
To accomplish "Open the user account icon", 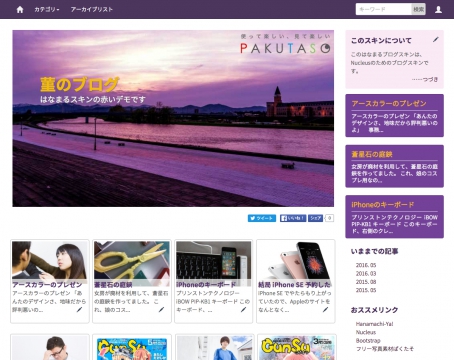I will click(438, 9).
